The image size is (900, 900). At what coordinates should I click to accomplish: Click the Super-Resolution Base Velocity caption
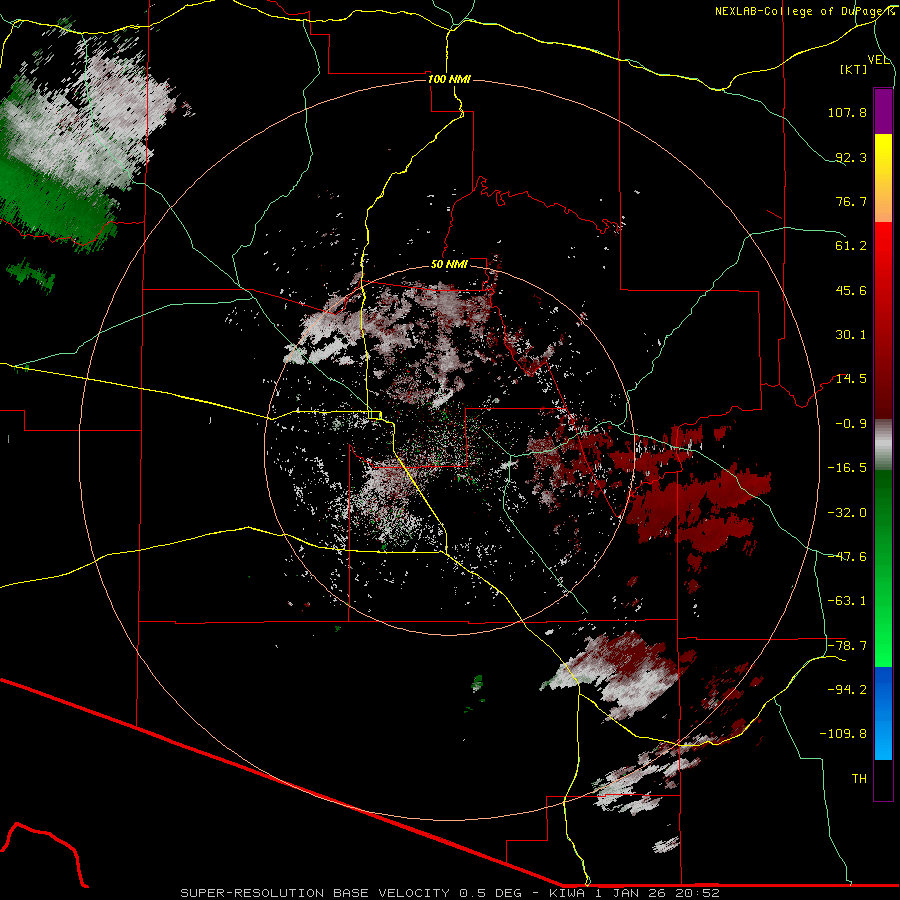pos(450,893)
